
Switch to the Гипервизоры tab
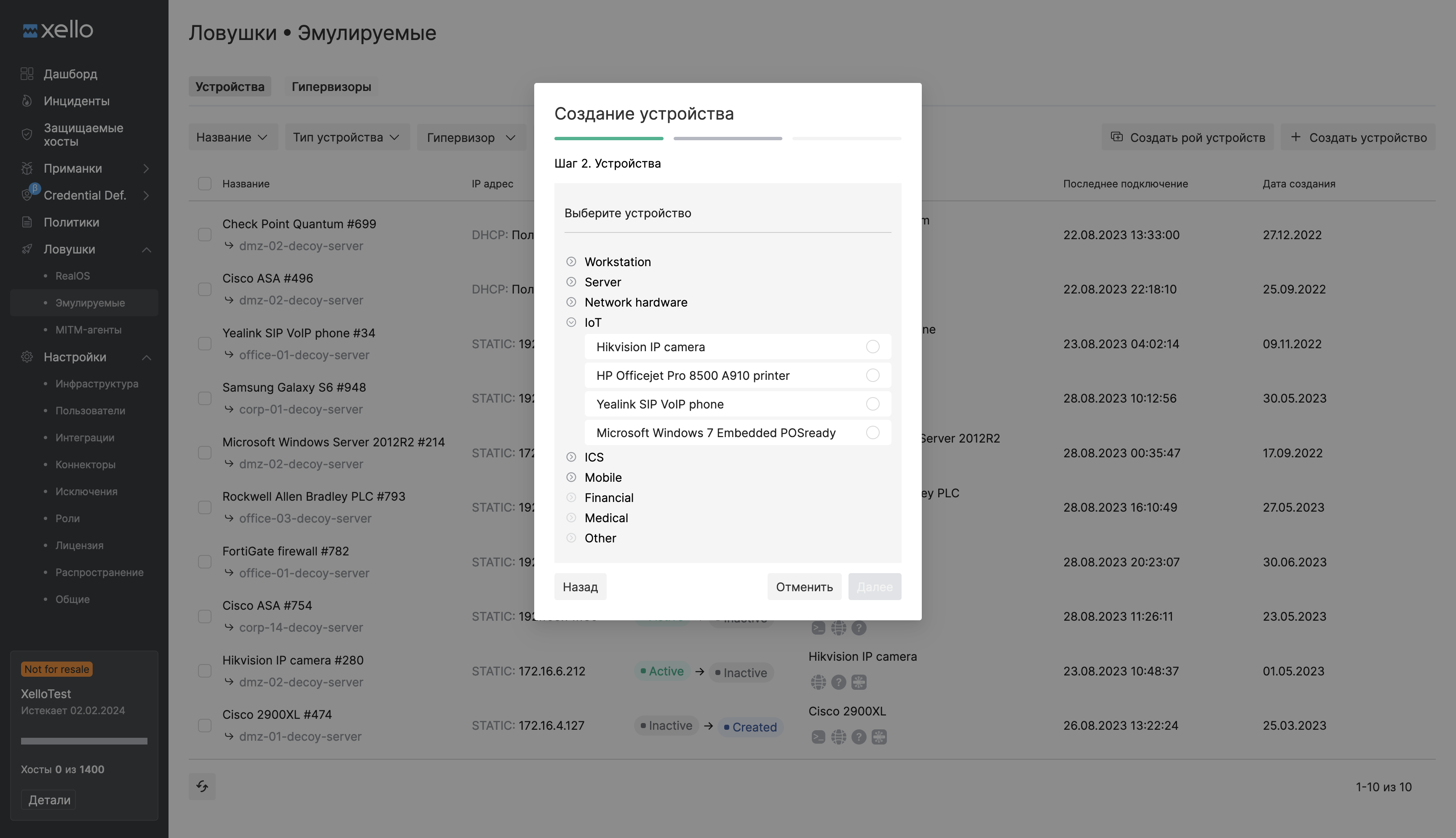[x=331, y=86]
